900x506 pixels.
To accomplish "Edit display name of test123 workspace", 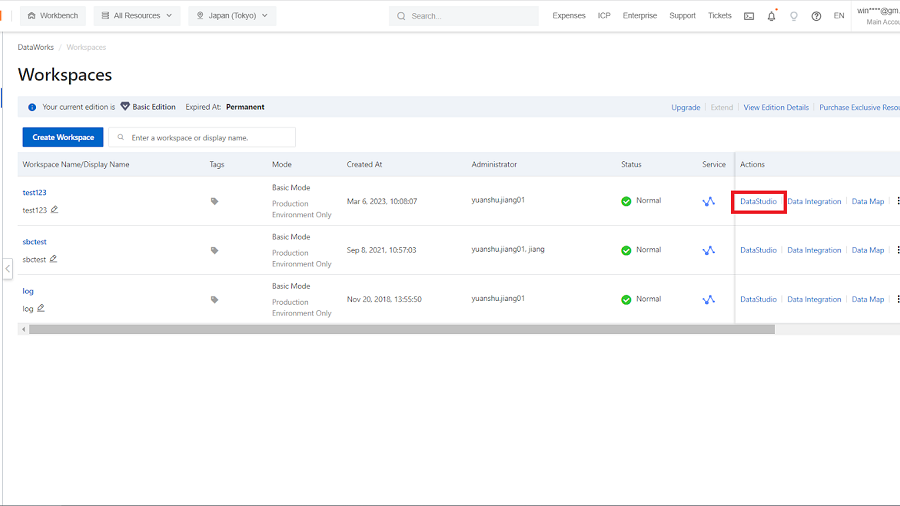I will [x=55, y=210].
